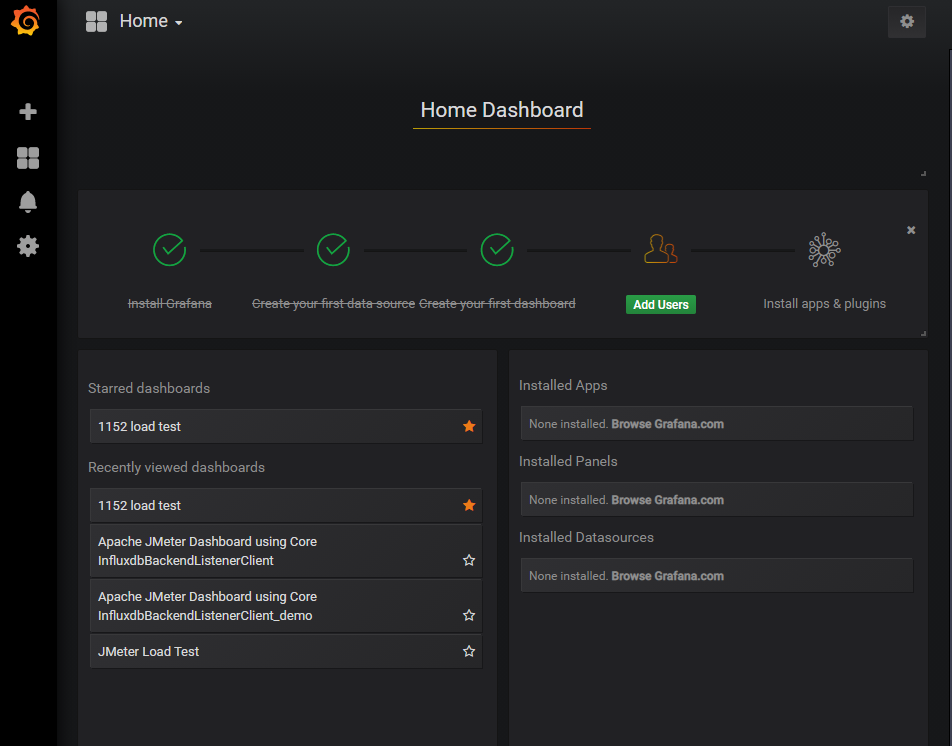Star the JMeter Load Test dashboard

469,652
